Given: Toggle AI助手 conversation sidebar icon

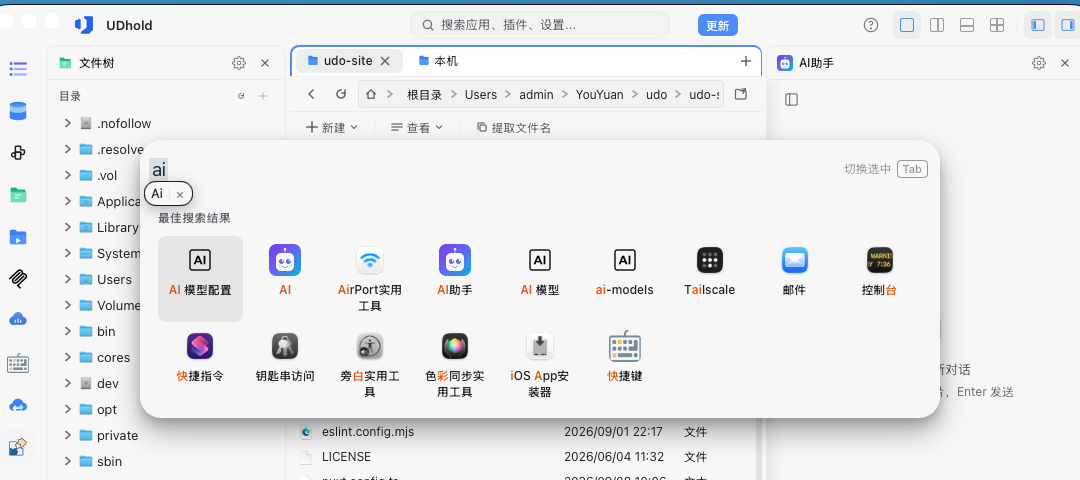Looking at the screenshot, I should [x=791, y=100].
